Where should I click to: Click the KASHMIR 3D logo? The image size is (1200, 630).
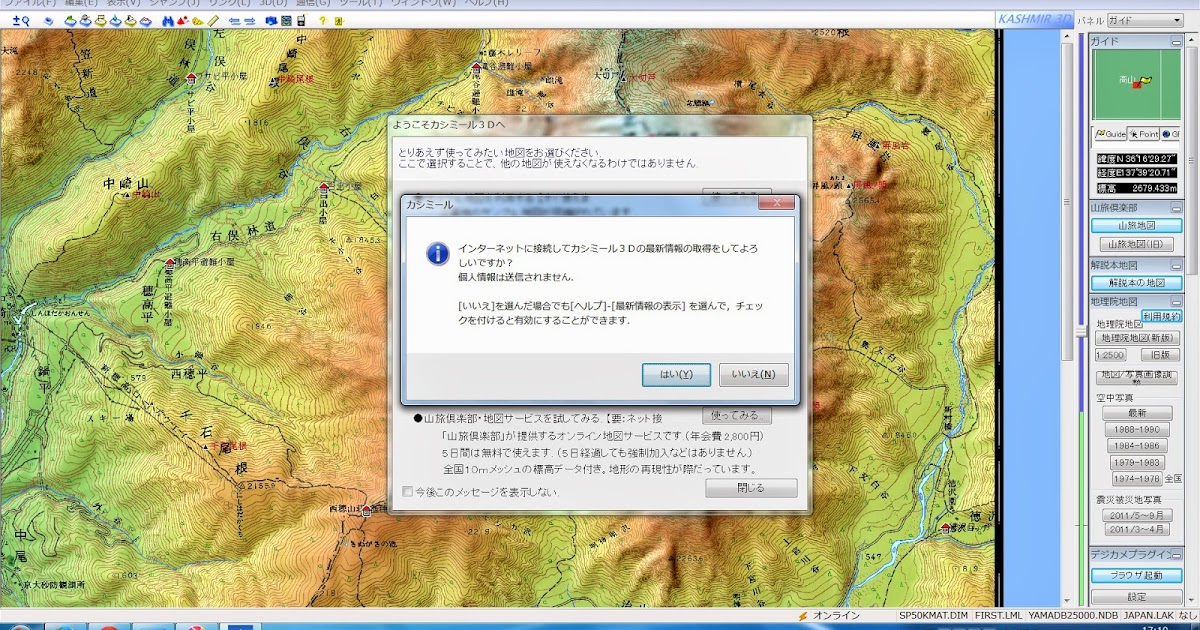(x=1032, y=20)
